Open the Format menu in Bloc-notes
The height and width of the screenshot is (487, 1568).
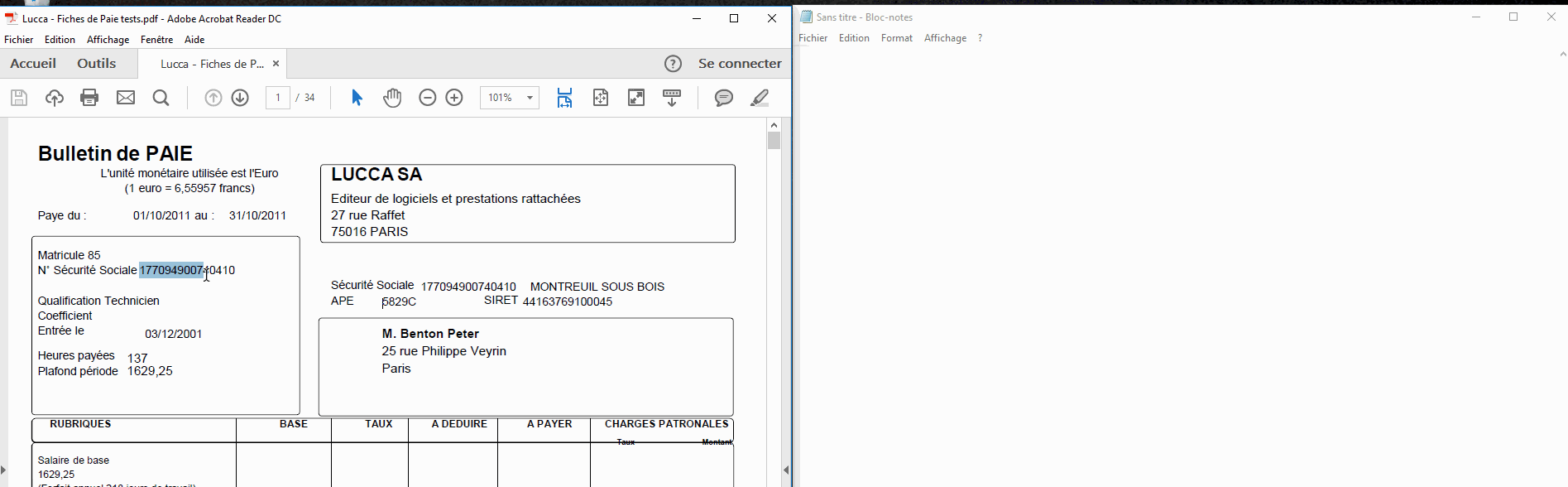[897, 38]
